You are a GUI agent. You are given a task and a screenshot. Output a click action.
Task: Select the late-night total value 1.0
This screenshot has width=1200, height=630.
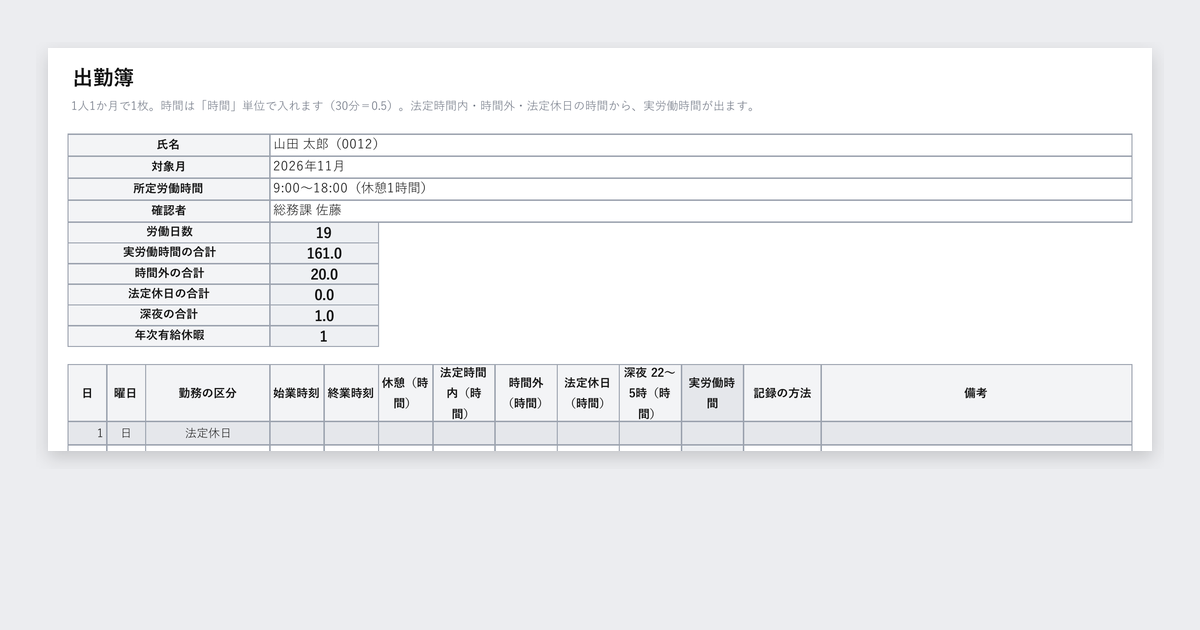(x=324, y=316)
